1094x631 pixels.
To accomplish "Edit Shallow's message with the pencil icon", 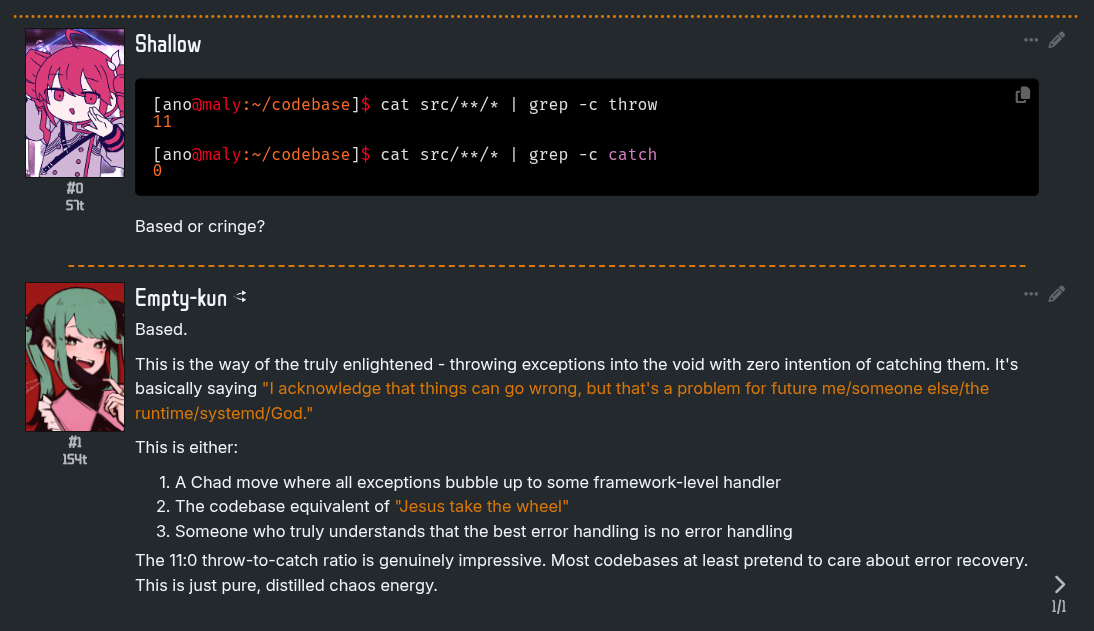I will click(1056, 40).
